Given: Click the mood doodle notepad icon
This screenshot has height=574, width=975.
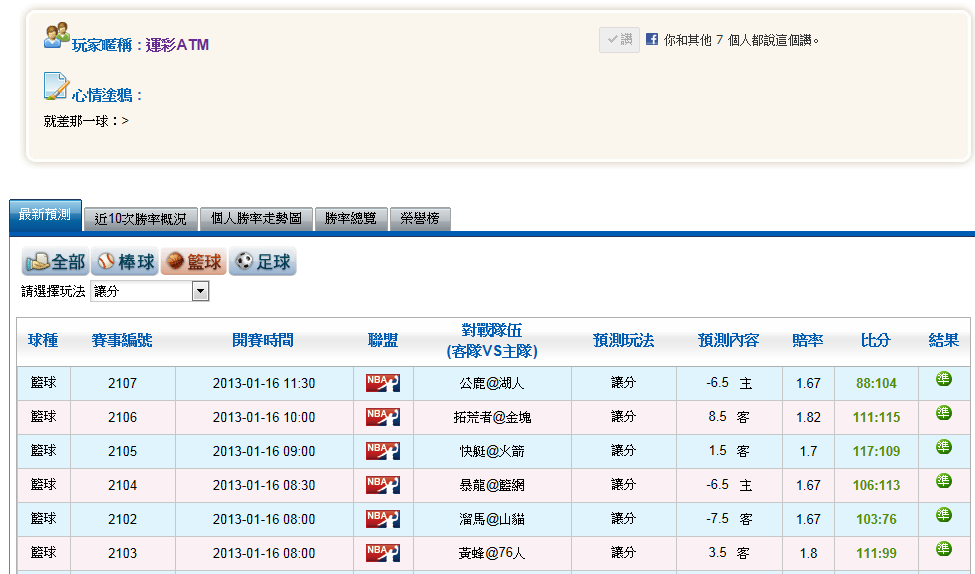Looking at the screenshot, I should [x=56, y=86].
